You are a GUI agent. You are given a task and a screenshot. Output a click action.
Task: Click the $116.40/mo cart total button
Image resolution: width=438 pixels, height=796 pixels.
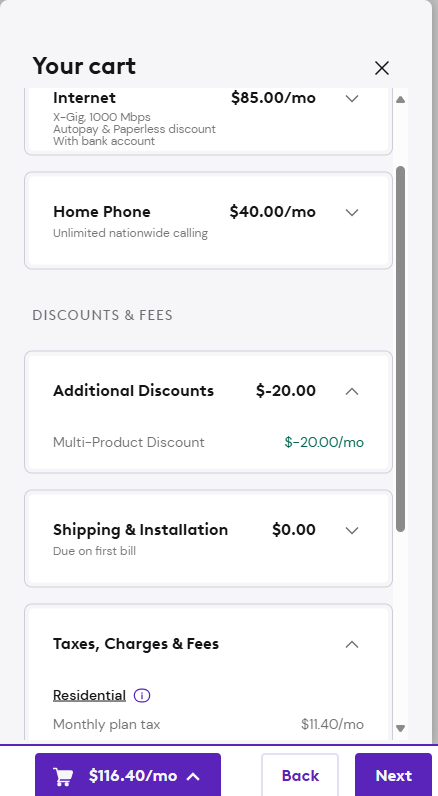coord(128,775)
